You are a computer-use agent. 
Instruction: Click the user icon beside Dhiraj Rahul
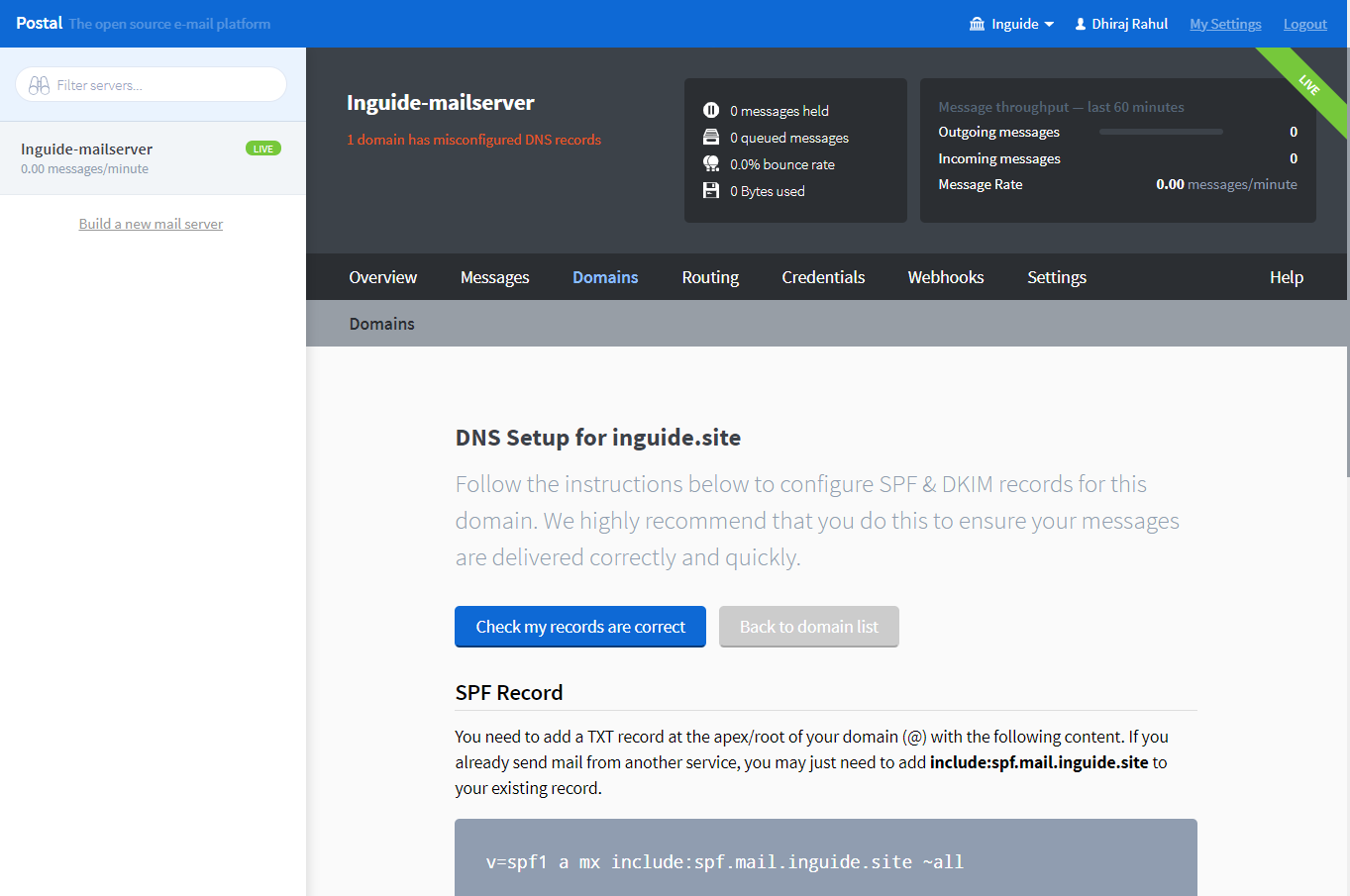[x=1078, y=23]
